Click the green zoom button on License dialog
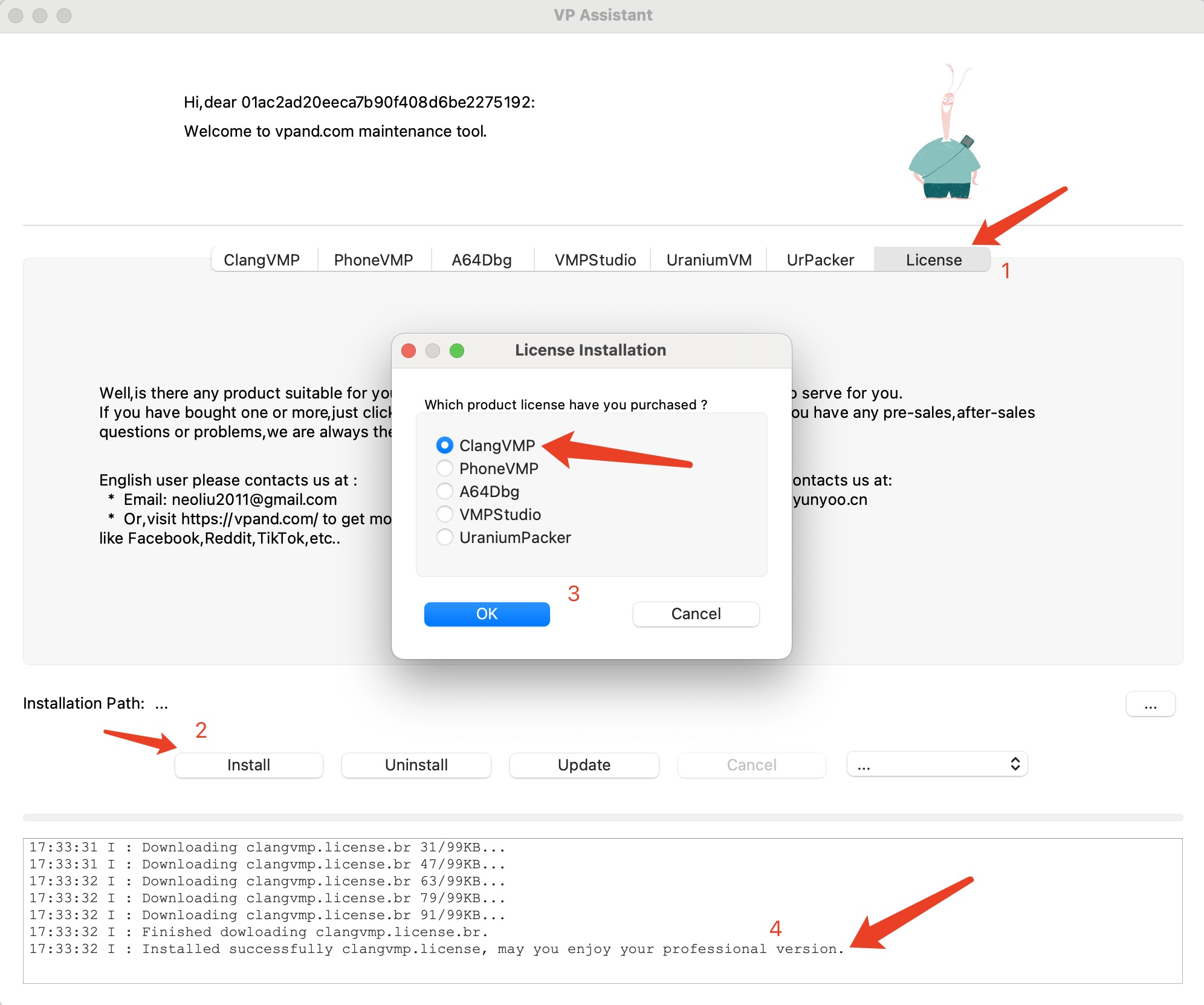 pyautogui.click(x=457, y=351)
